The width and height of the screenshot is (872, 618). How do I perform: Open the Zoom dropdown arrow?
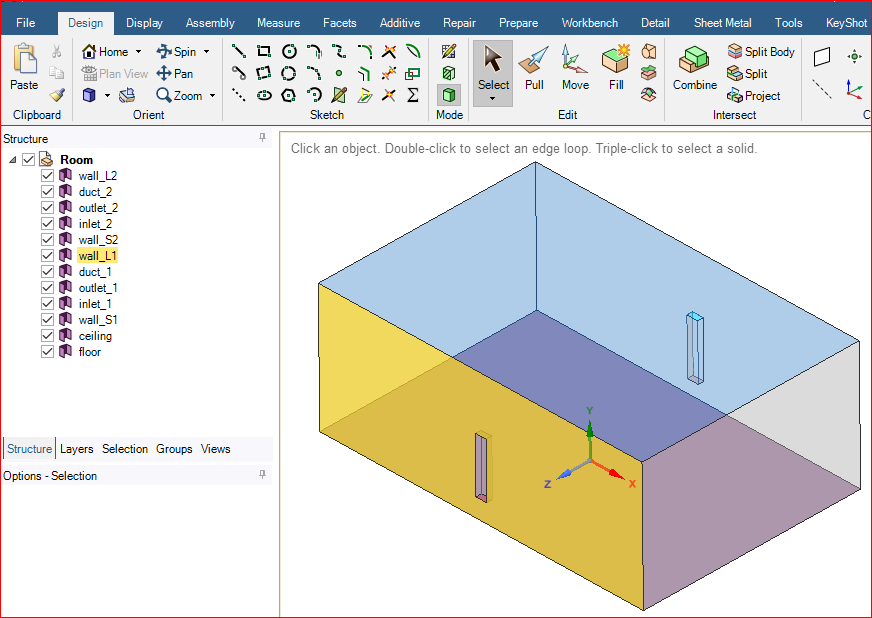pyautogui.click(x=212, y=96)
